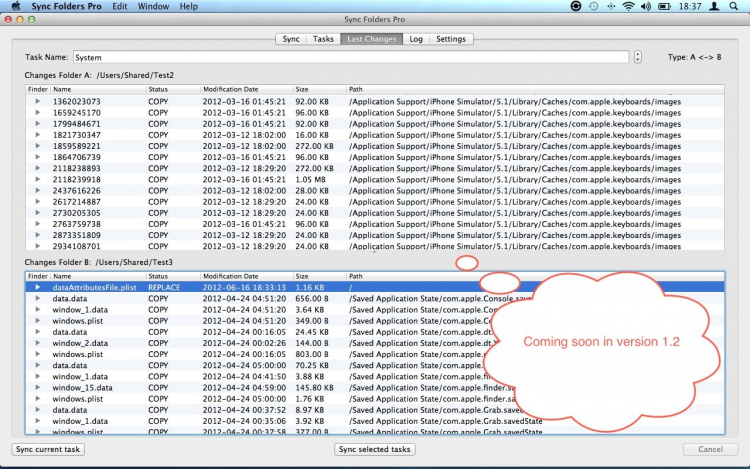This screenshot has height=469, width=750.
Task: Select the 70.25 KB size cell
Action: tap(312, 365)
